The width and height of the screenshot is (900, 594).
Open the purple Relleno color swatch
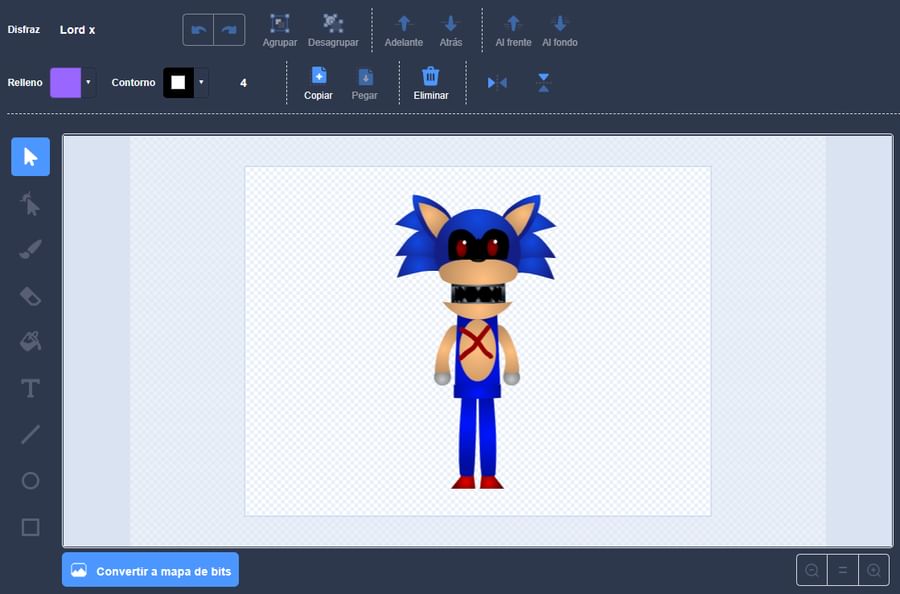point(68,82)
